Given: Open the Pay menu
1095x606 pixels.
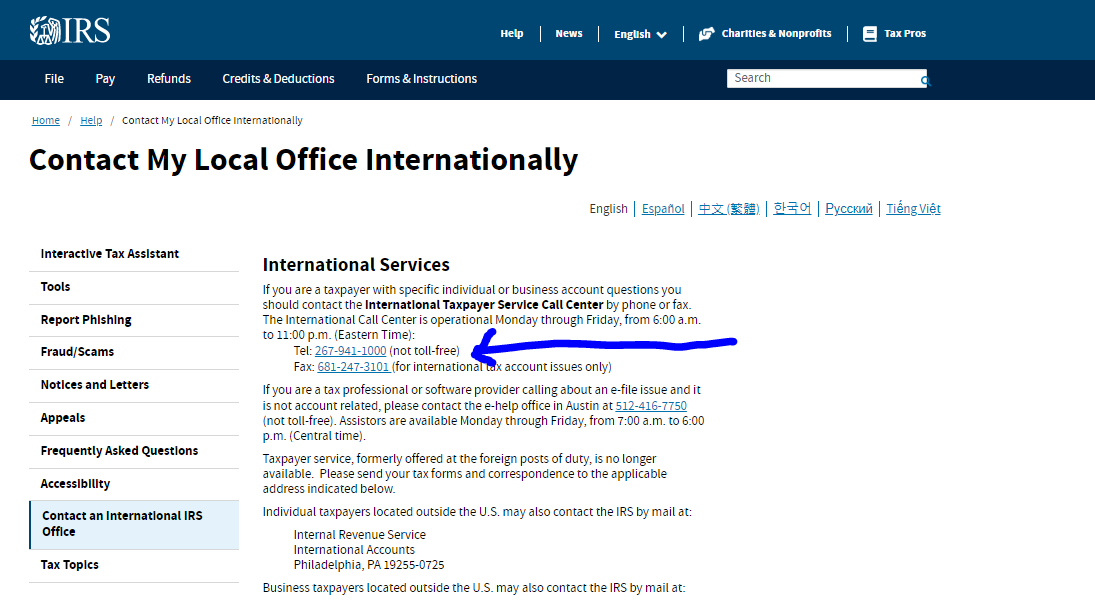Looking at the screenshot, I should (105, 79).
